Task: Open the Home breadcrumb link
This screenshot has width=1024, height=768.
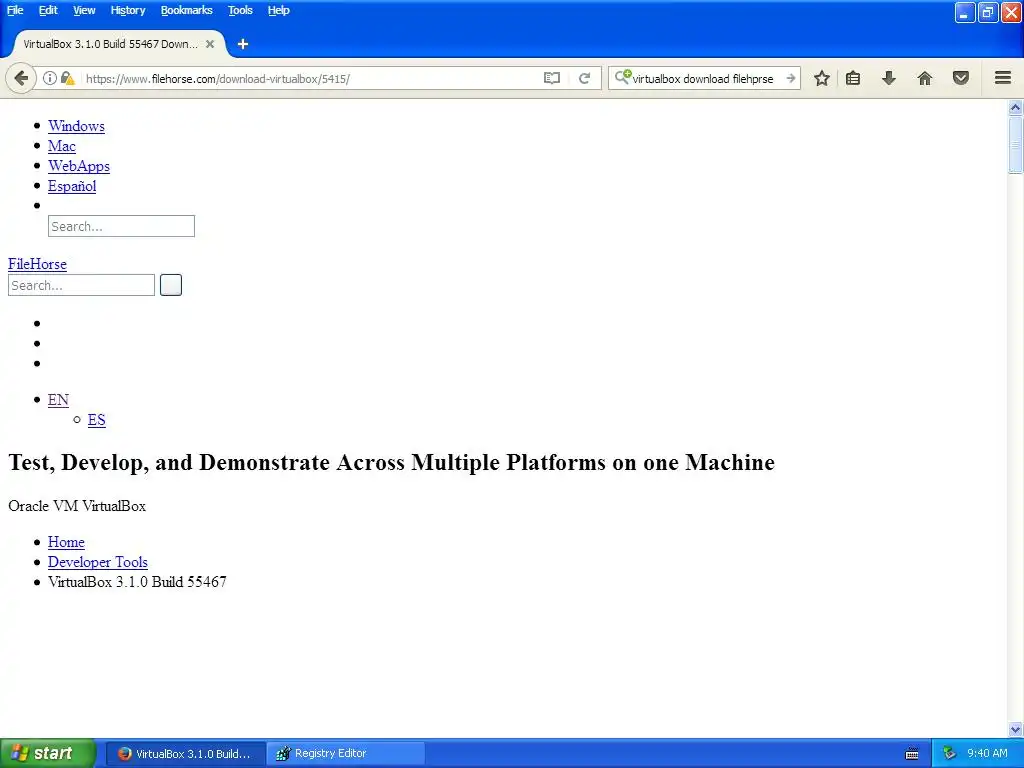Action: pos(66,542)
